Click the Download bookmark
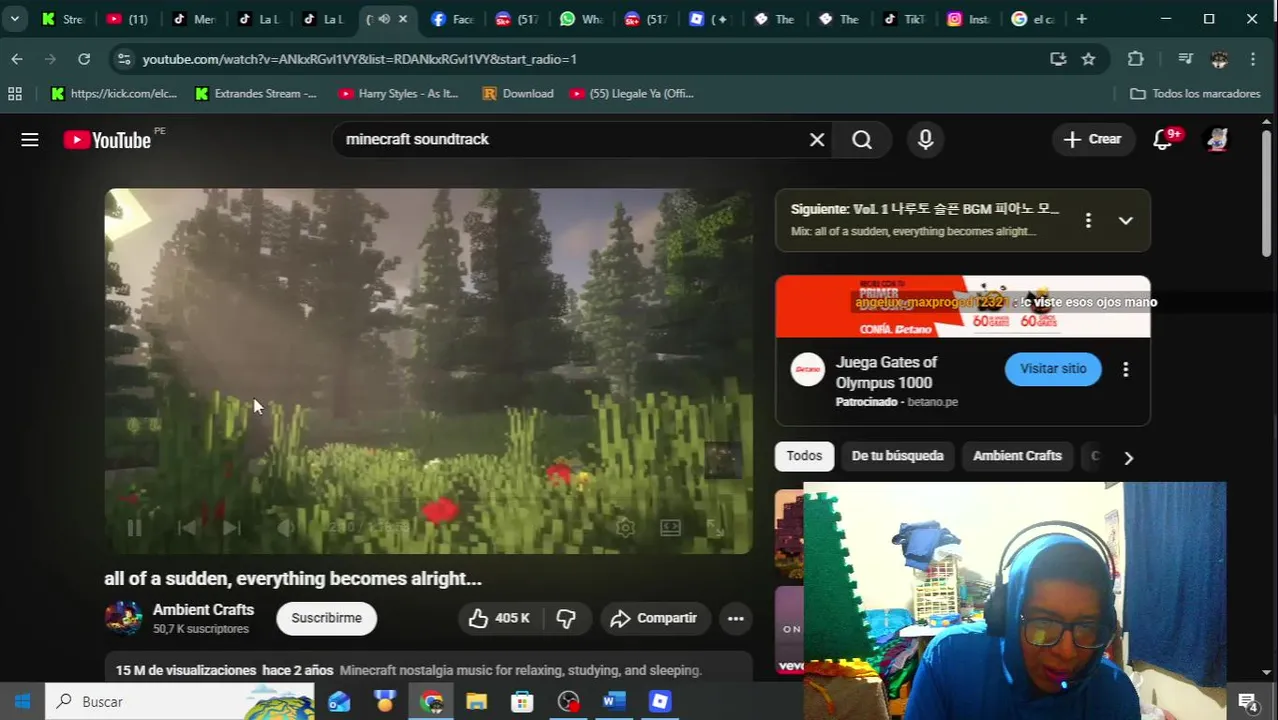 518,93
